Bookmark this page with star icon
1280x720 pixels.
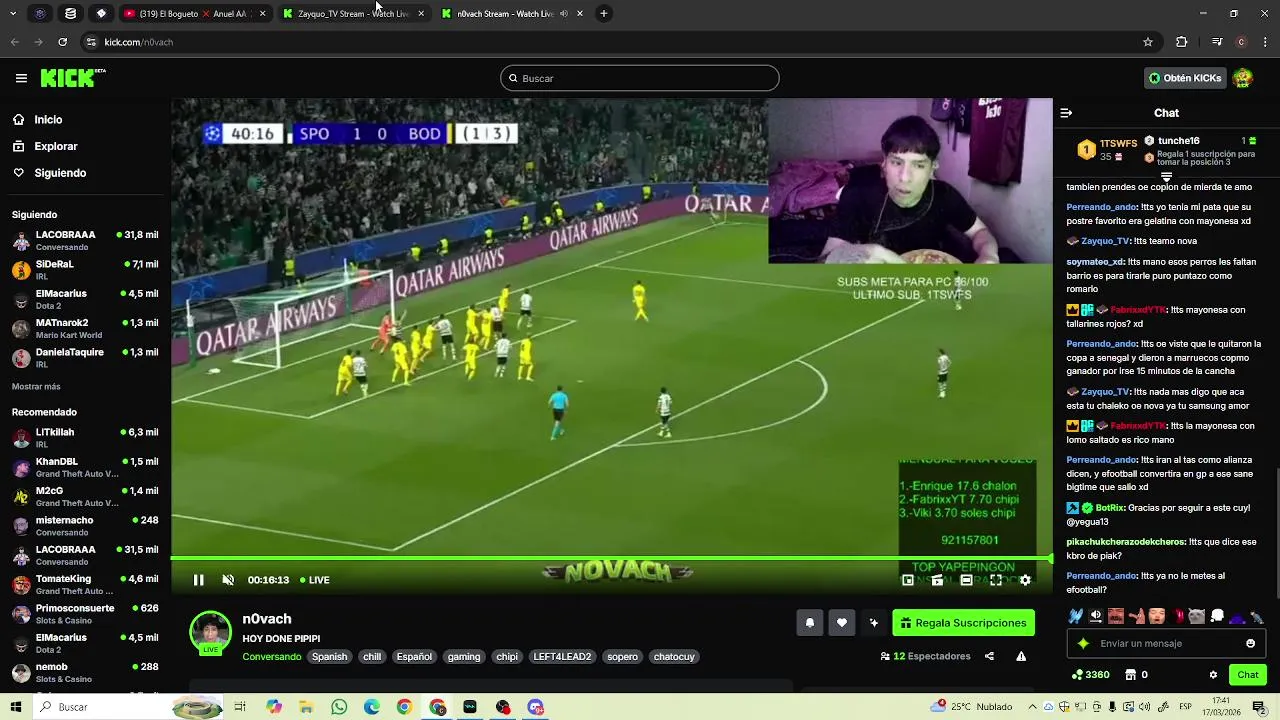point(1148,42)
